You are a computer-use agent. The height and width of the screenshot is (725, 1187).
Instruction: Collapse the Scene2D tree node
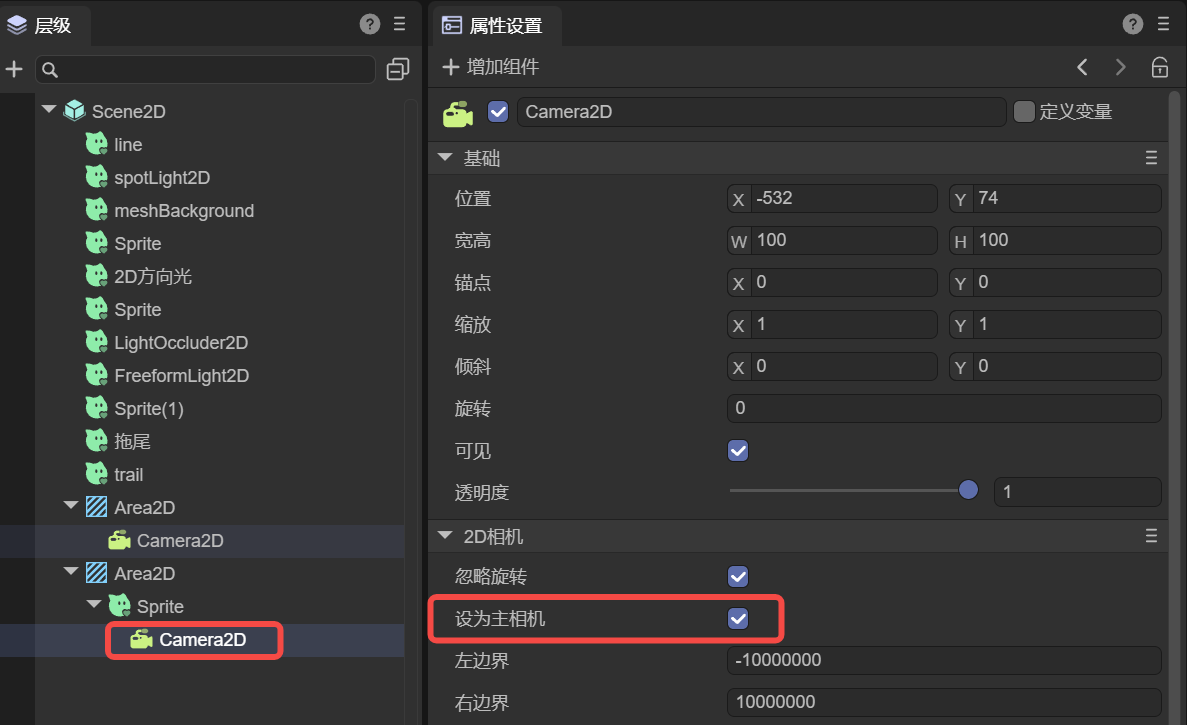49,110
